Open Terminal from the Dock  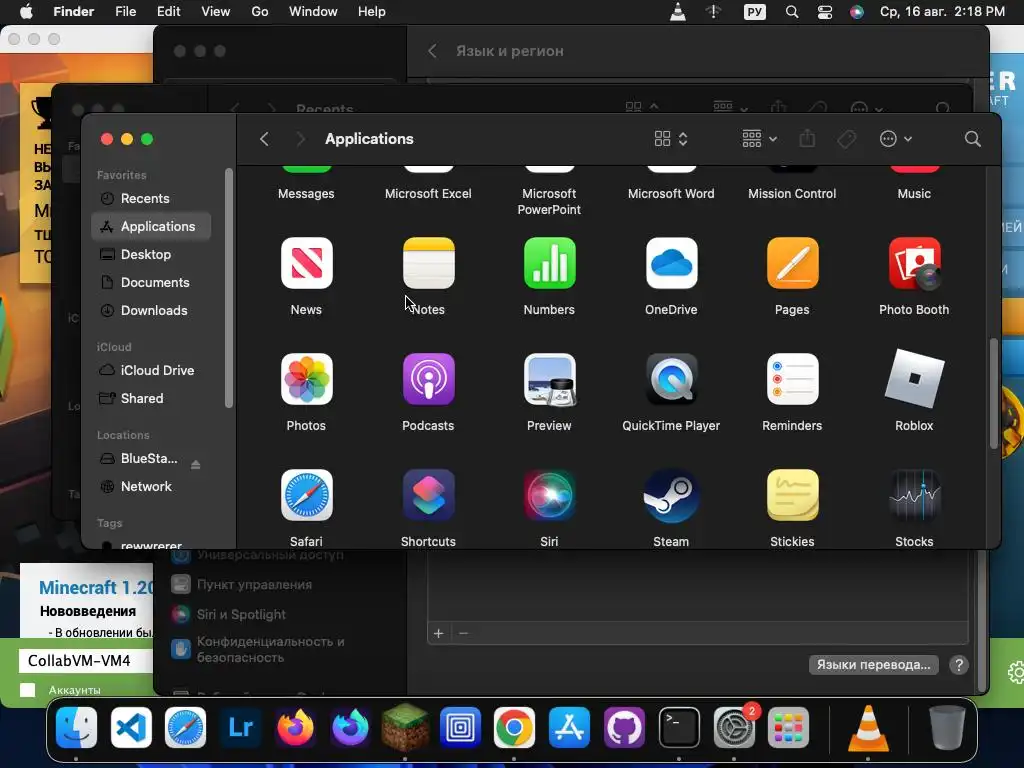point(679,728)
